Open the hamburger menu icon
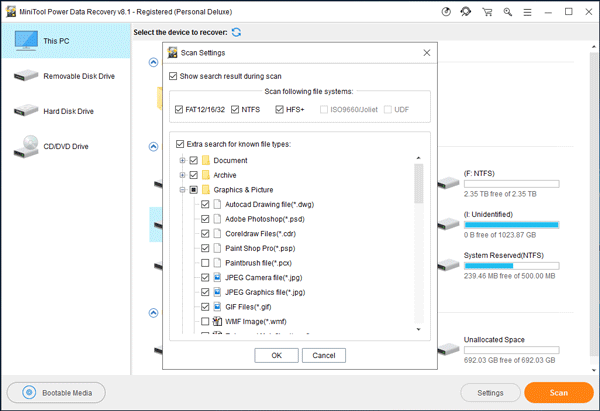This screenshot has width=600, height=411. pos(527,12)
